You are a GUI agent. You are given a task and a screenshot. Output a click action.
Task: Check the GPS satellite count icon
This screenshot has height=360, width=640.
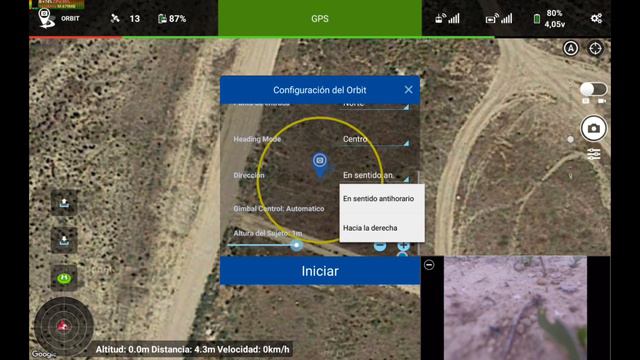pos(116,18)
